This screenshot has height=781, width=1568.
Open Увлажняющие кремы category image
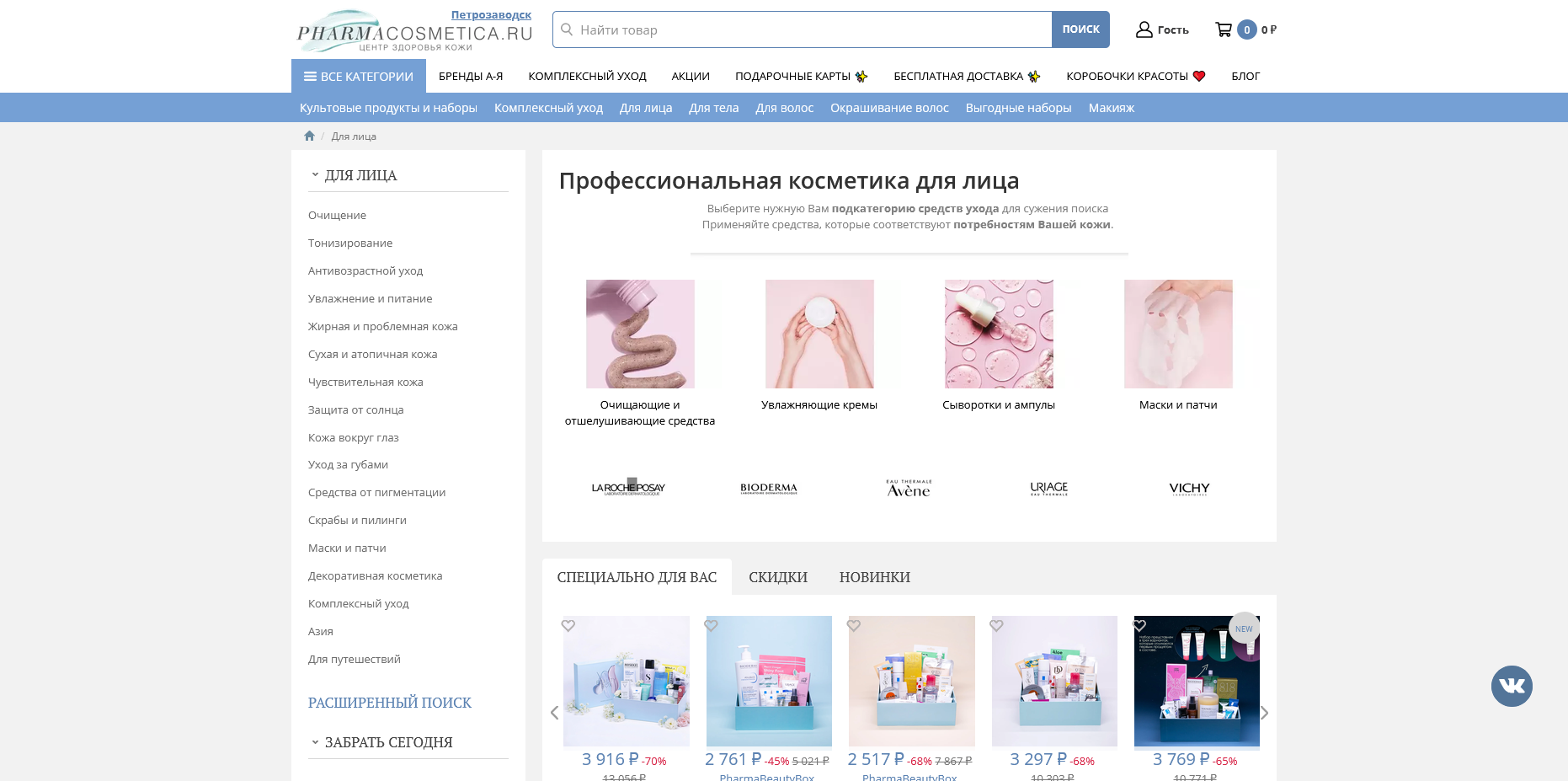pos(819,334)
